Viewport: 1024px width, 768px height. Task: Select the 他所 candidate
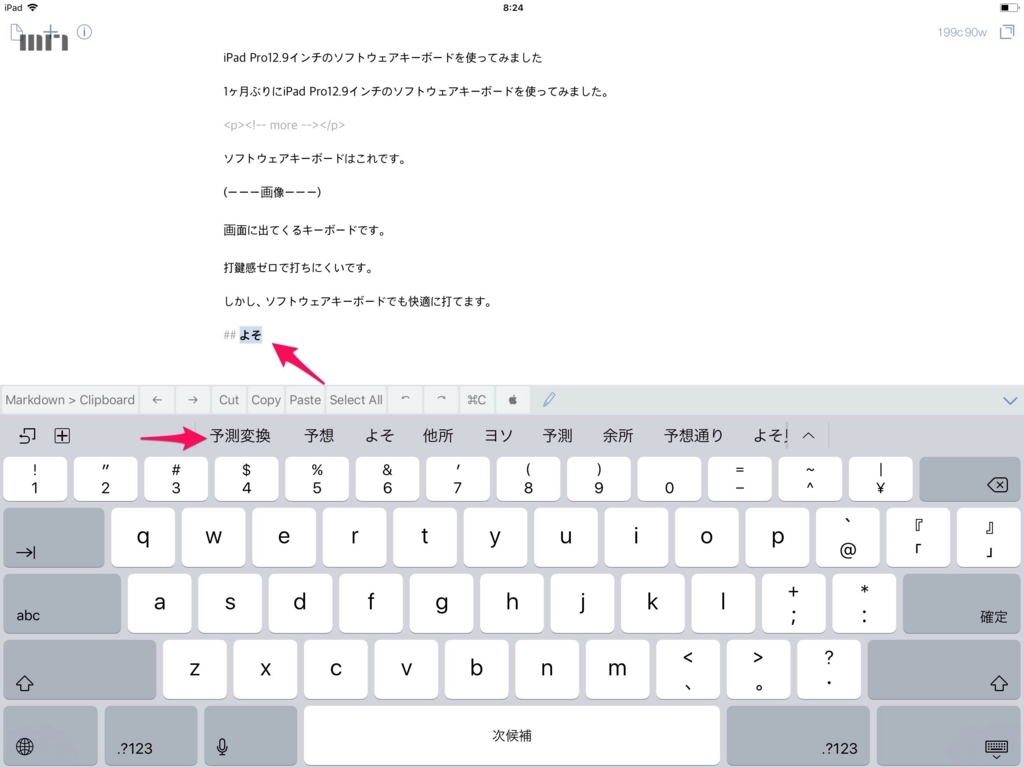click(x=438, y=436)
